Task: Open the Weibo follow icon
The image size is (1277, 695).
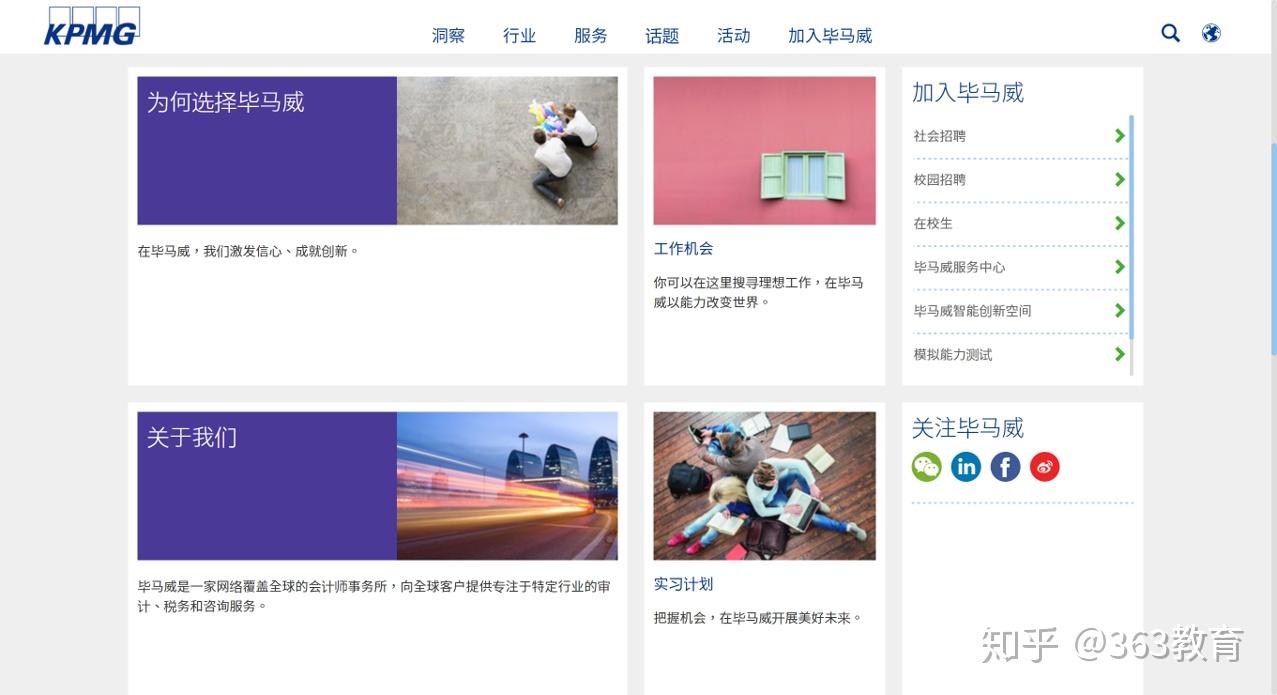Action: click(1045, 467)
